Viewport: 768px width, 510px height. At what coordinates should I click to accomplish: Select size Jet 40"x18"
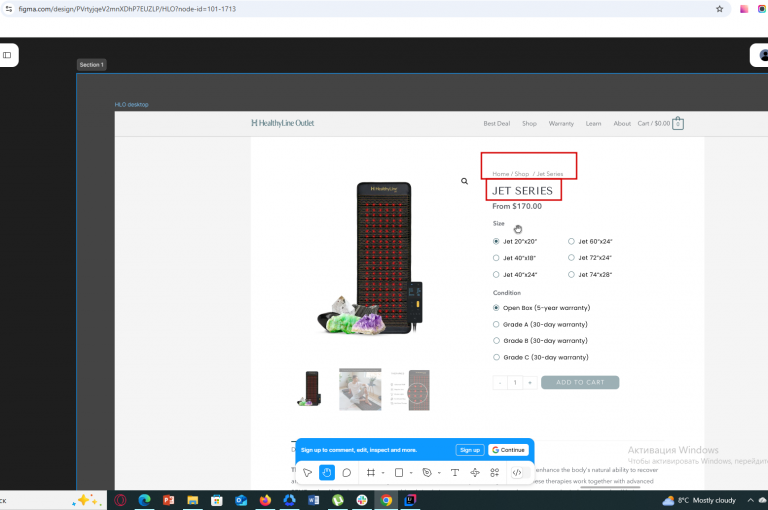(496, 258)
